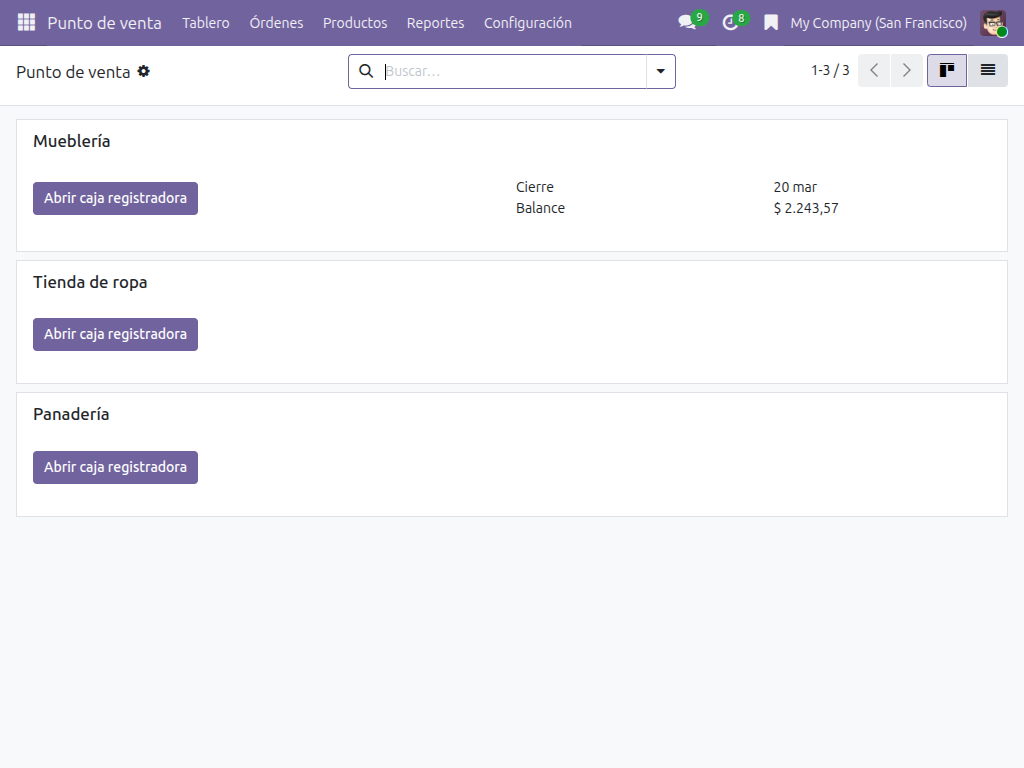This screenshot has width=1024, height=768.
Task: Open the Configuración menu
Action: click(x=528, y=22)
